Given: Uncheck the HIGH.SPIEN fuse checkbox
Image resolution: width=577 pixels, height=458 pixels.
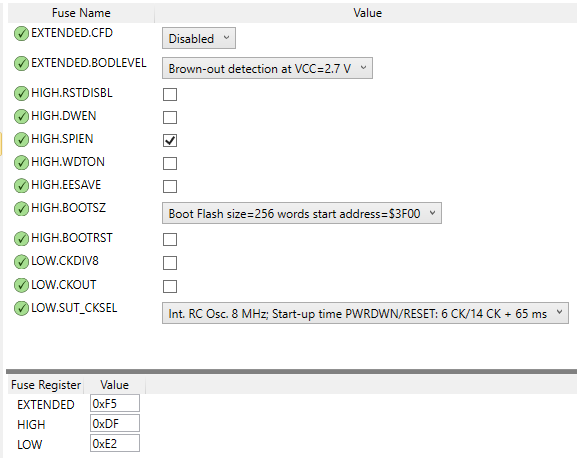Looking at the screenshot, I should coord(170,140).
